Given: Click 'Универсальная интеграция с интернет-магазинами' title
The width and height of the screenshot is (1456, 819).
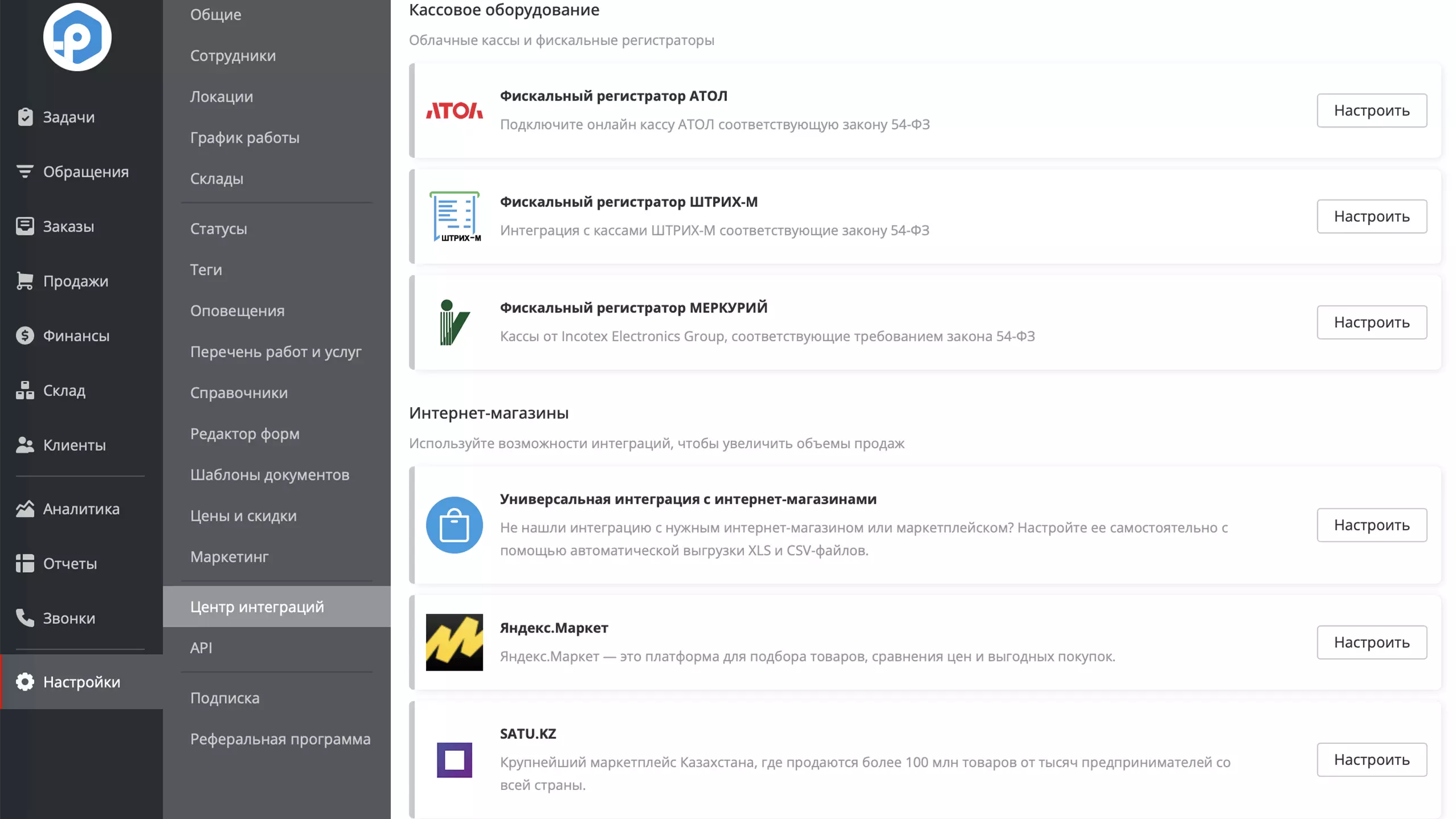Looking at the screenshot, I should tap(688, 499).
